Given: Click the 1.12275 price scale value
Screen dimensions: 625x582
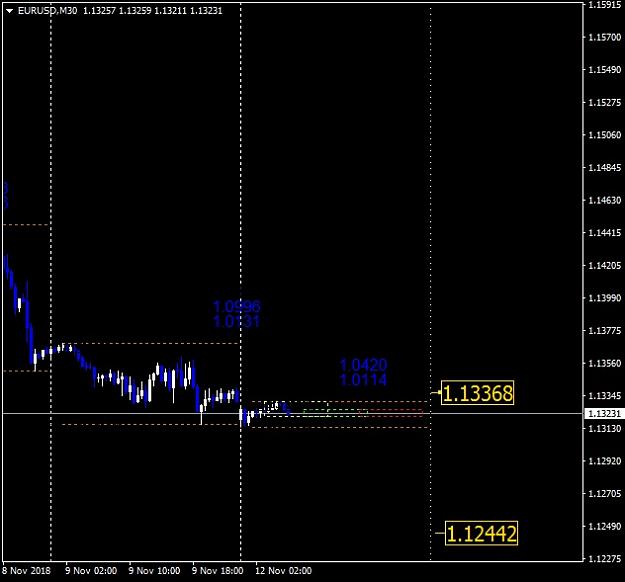Looking at the screenshot, I should click(x=605, y=558).
